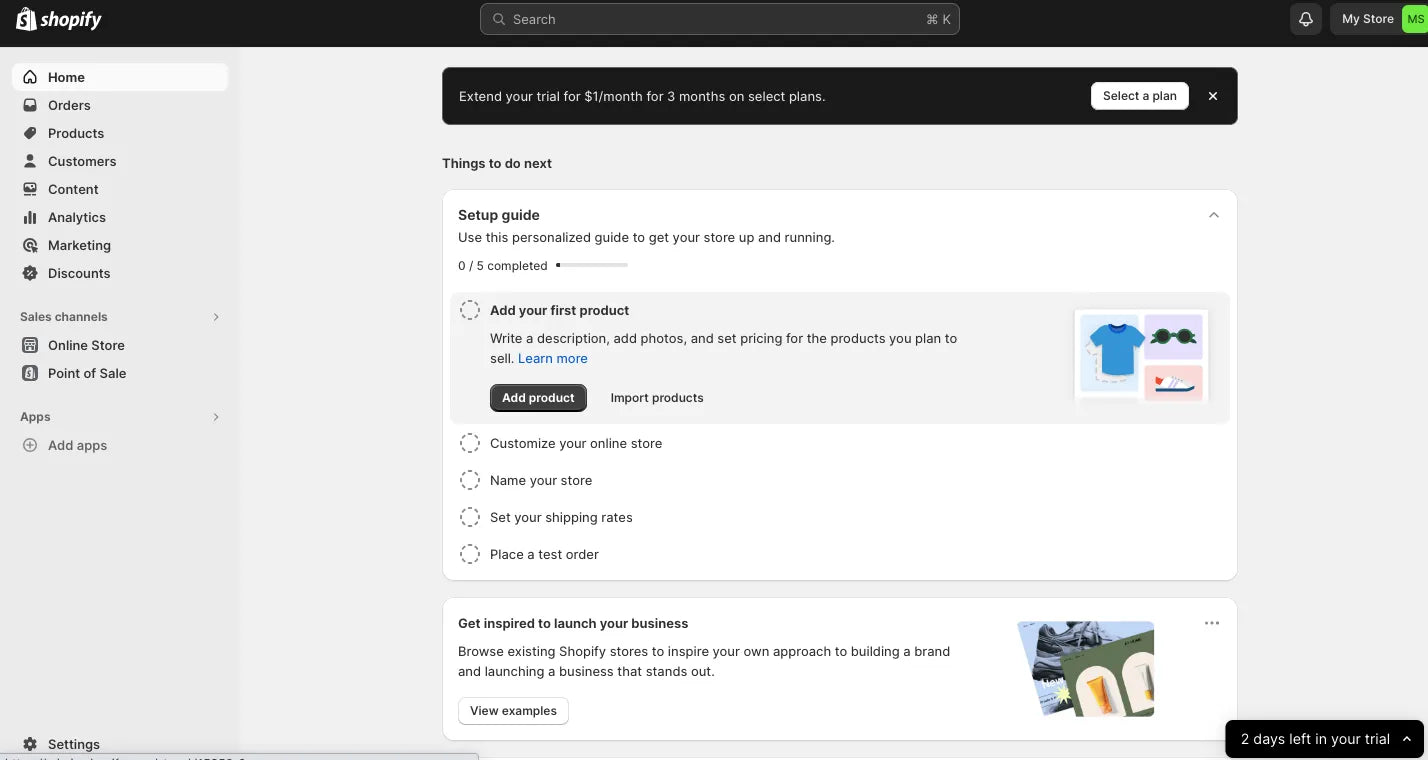Screen dimensions: 1428x760
Task: Open the Products section icon
Action: click(30, 133)
